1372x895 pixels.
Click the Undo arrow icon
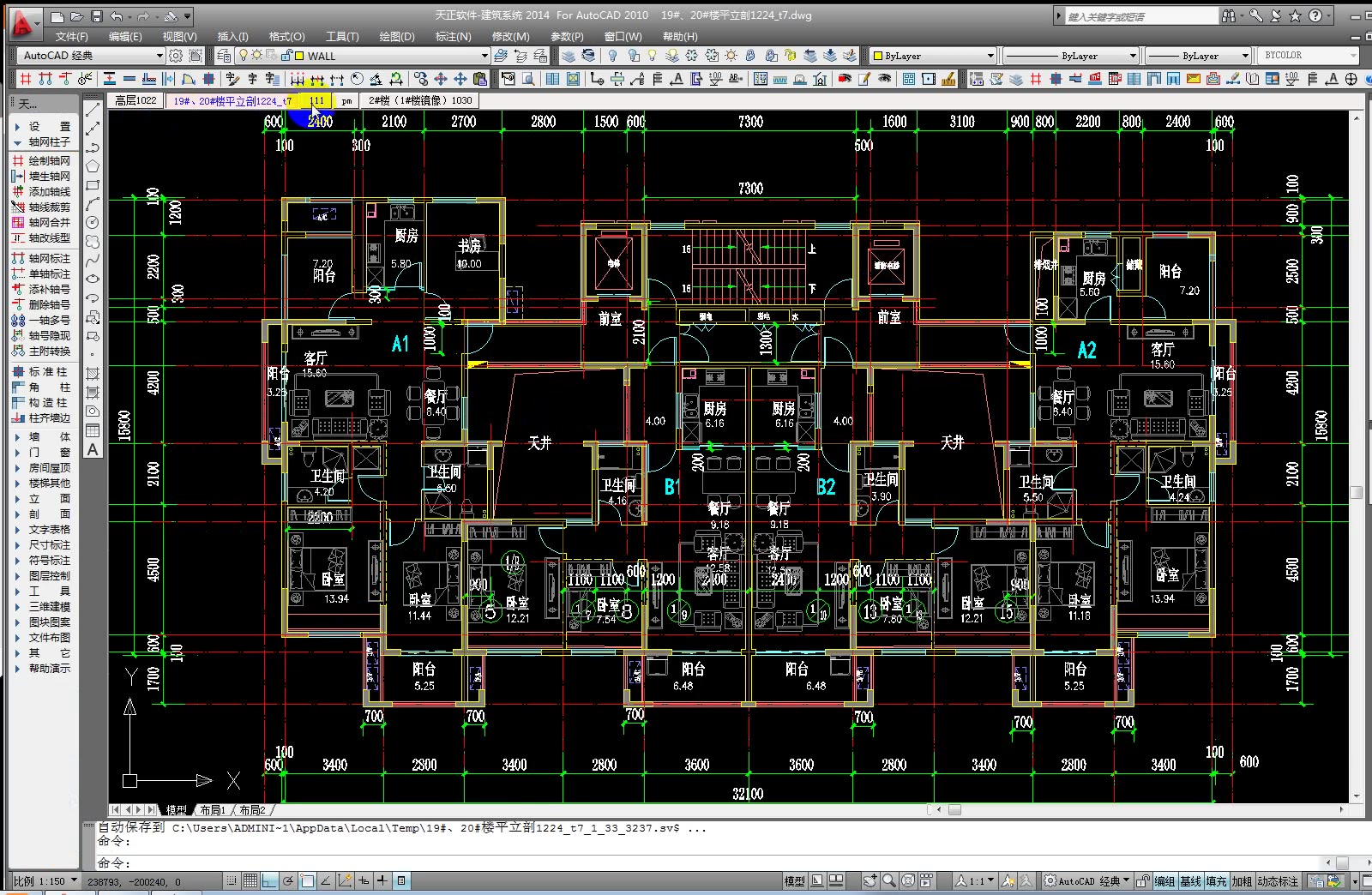point(117,16)
